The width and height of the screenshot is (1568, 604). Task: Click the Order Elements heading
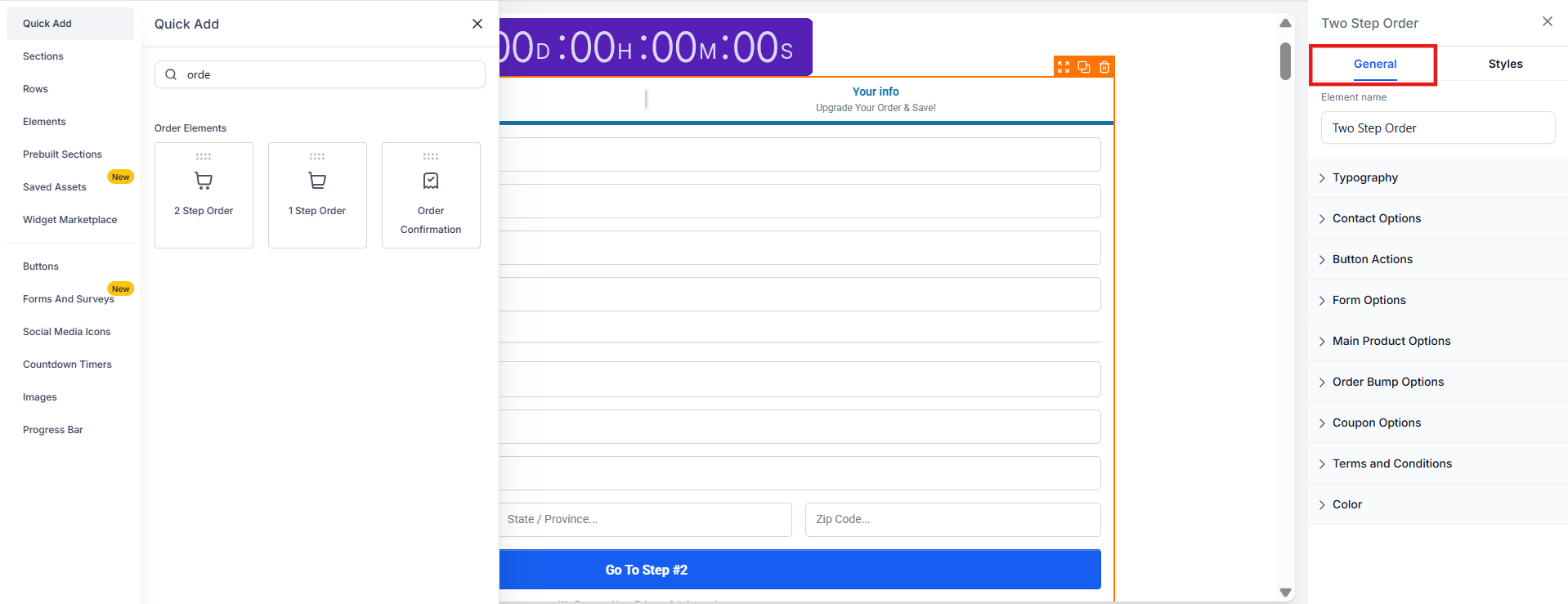[x=190, y=128]
